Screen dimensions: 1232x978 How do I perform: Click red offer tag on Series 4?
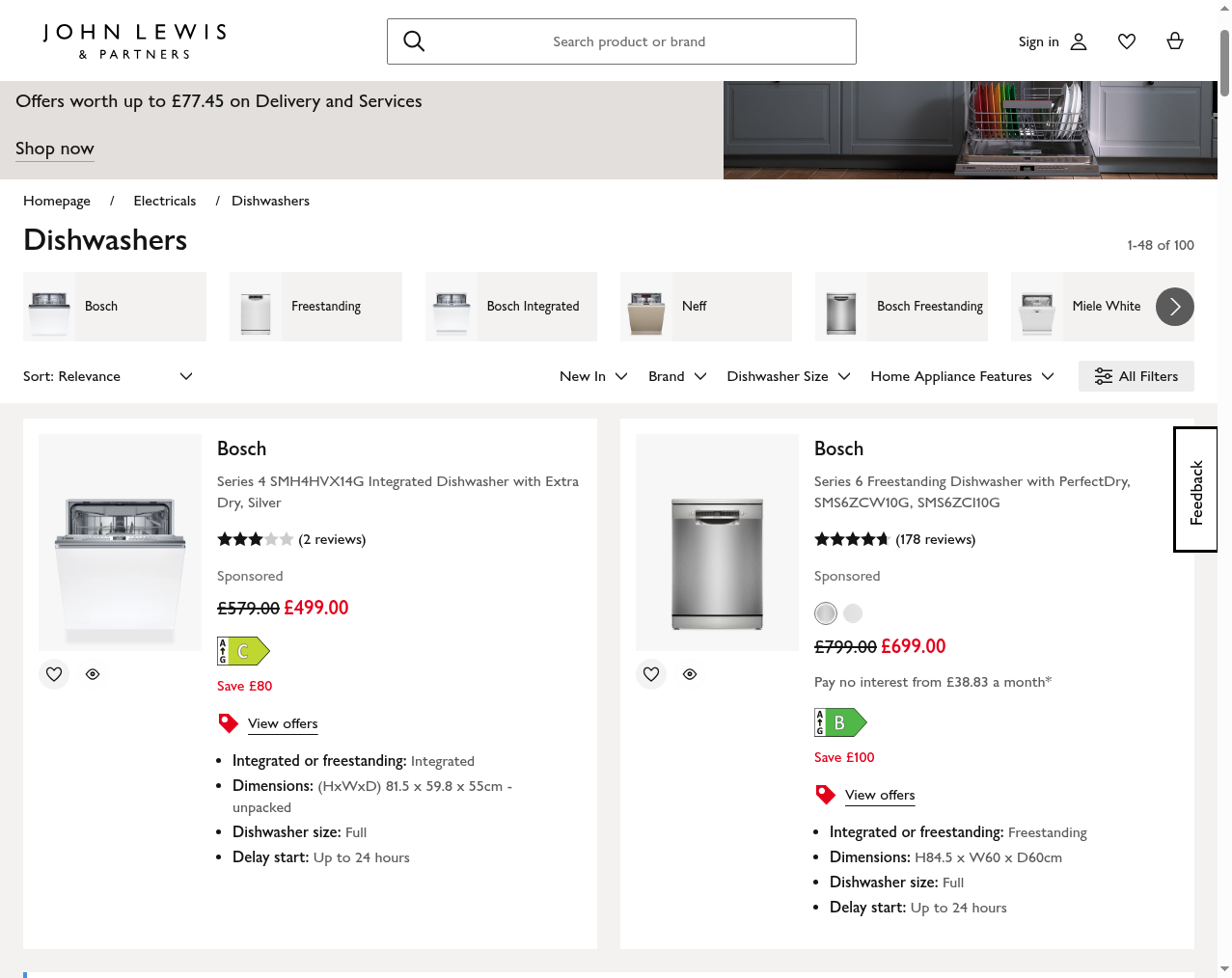[229, 723]
